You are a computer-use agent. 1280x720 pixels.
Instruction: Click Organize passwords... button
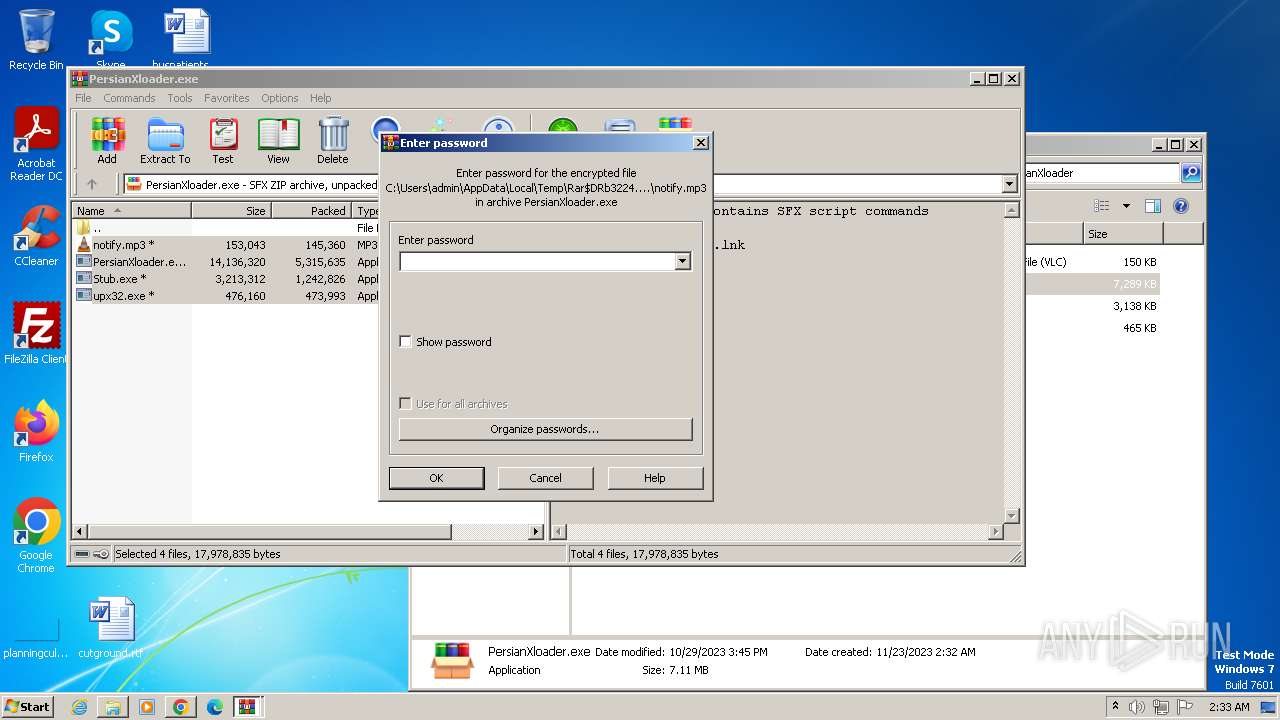pos(545,429)
